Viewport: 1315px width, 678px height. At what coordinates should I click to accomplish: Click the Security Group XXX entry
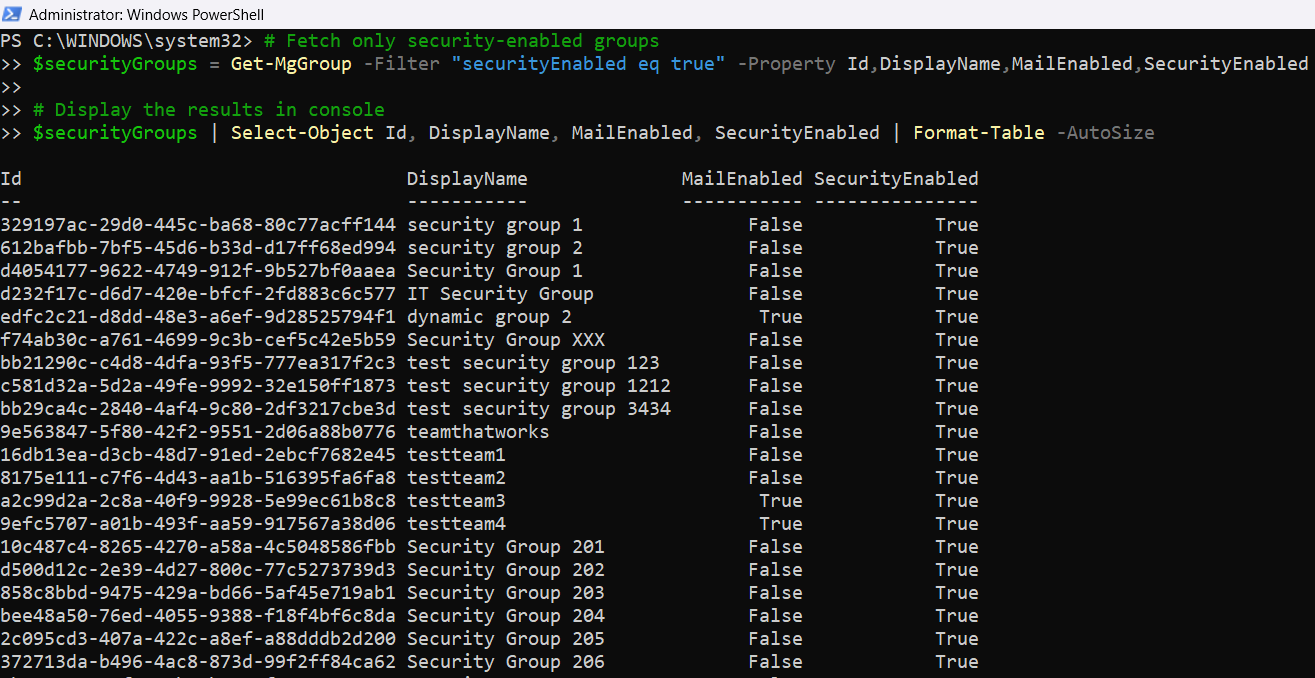pyautogui.click(x=505, y=340)
